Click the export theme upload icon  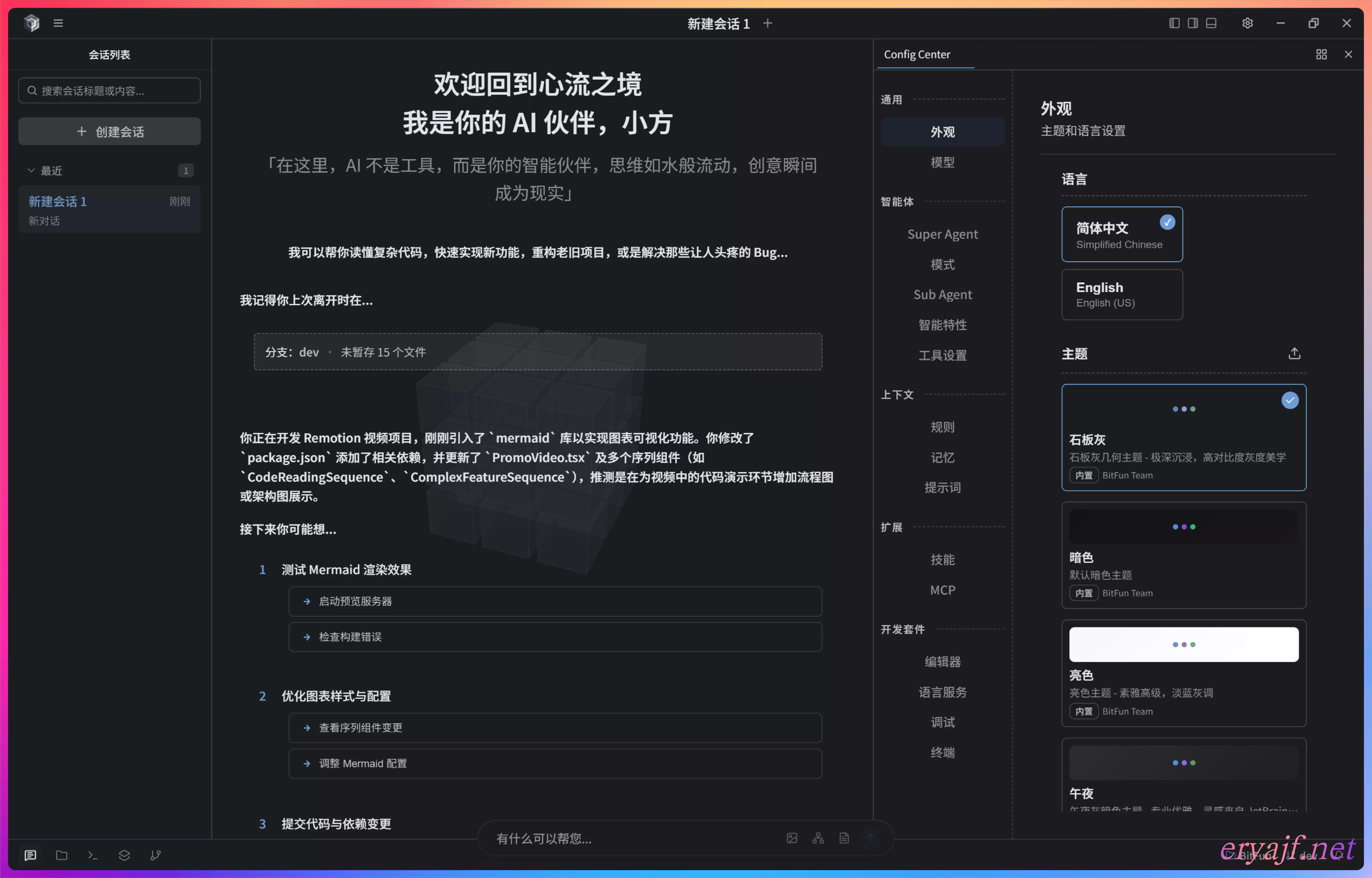[x=1294, y=353]
